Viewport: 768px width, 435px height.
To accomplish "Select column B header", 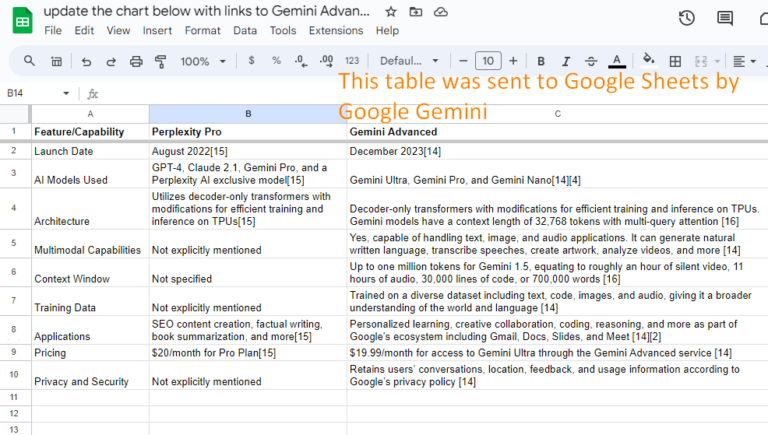I will [248, 114].
